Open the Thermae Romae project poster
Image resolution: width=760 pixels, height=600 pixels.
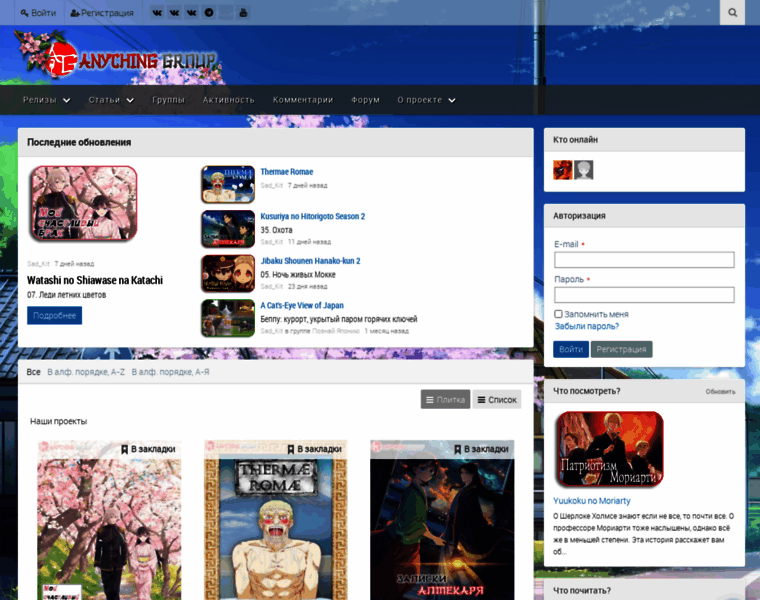coord(275,520)
